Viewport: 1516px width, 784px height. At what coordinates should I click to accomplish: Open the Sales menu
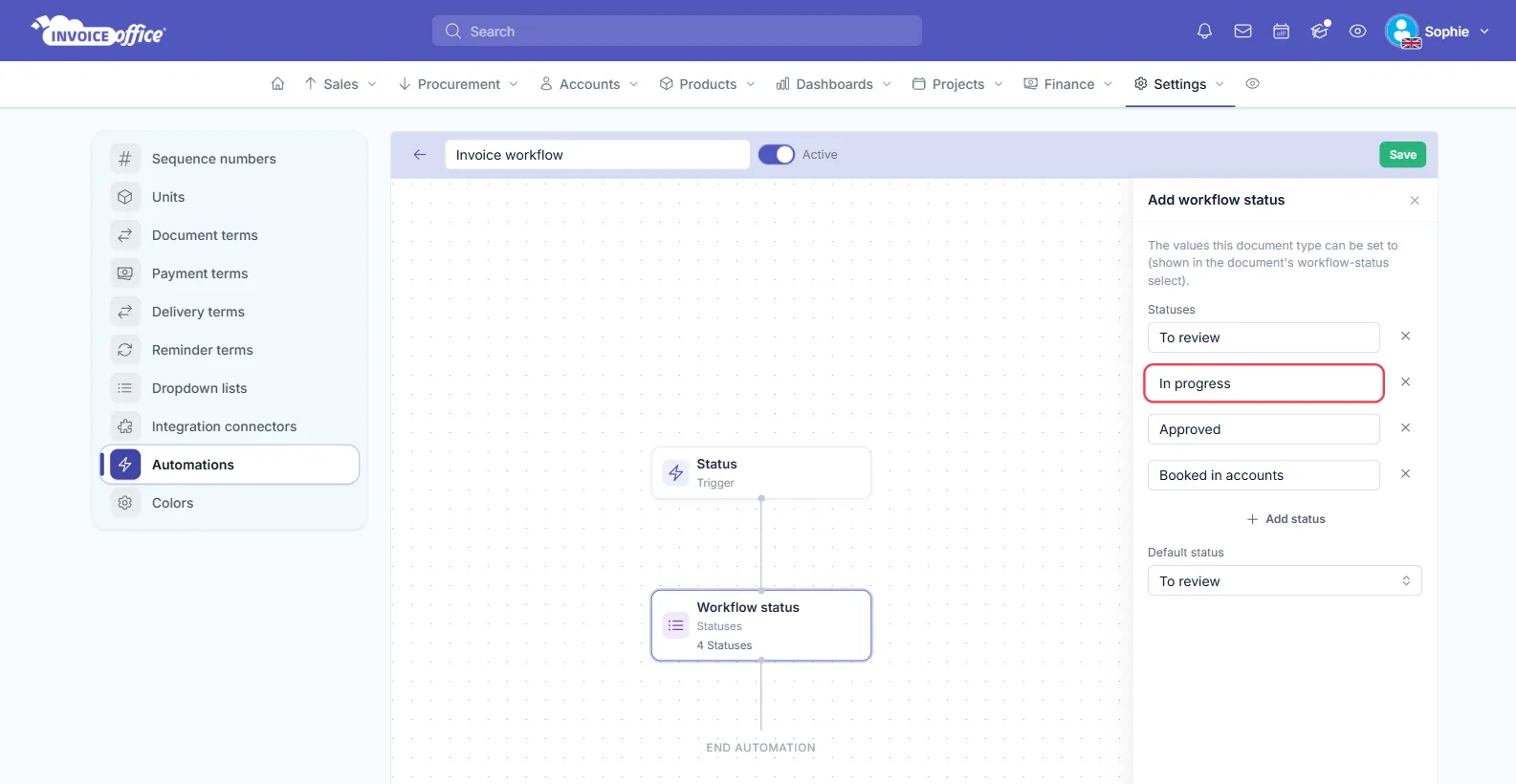(x=341, y=84)
